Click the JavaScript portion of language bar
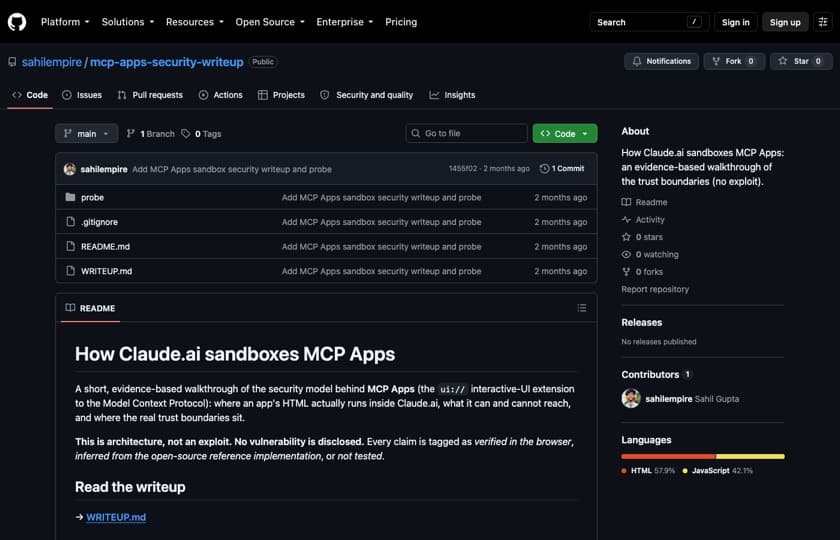 750,456
